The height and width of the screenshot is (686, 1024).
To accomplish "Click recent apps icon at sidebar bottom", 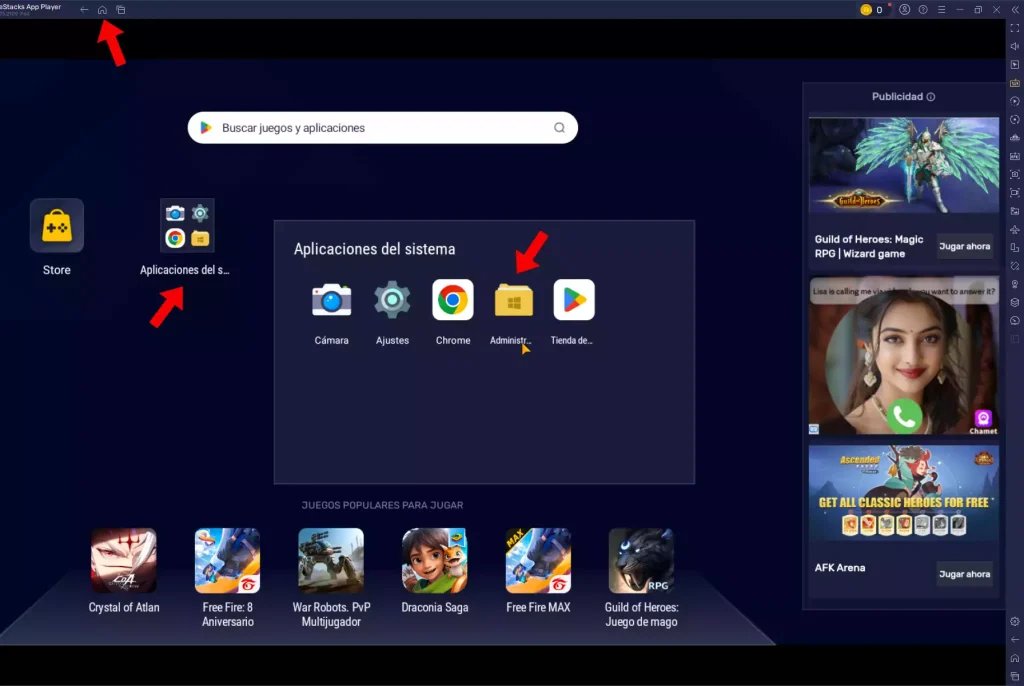I will tap(1015, 676).
